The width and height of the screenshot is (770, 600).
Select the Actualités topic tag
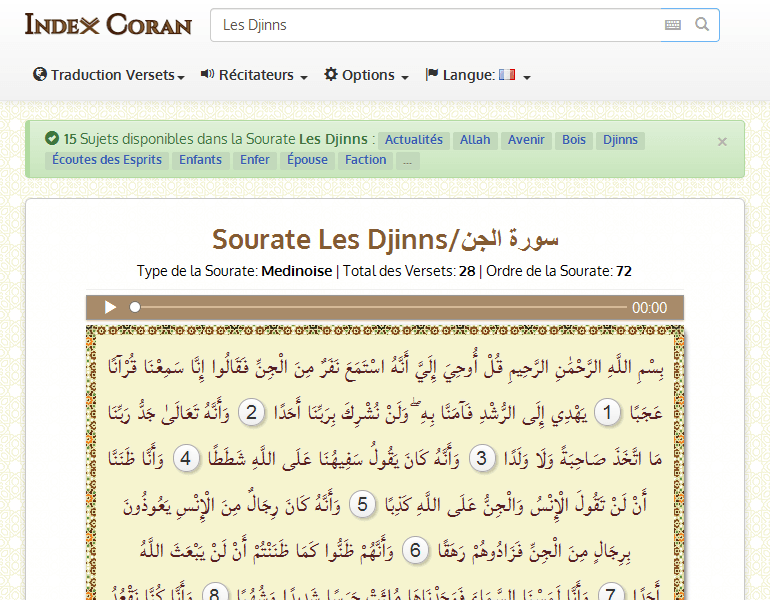(x=414, y=140)
